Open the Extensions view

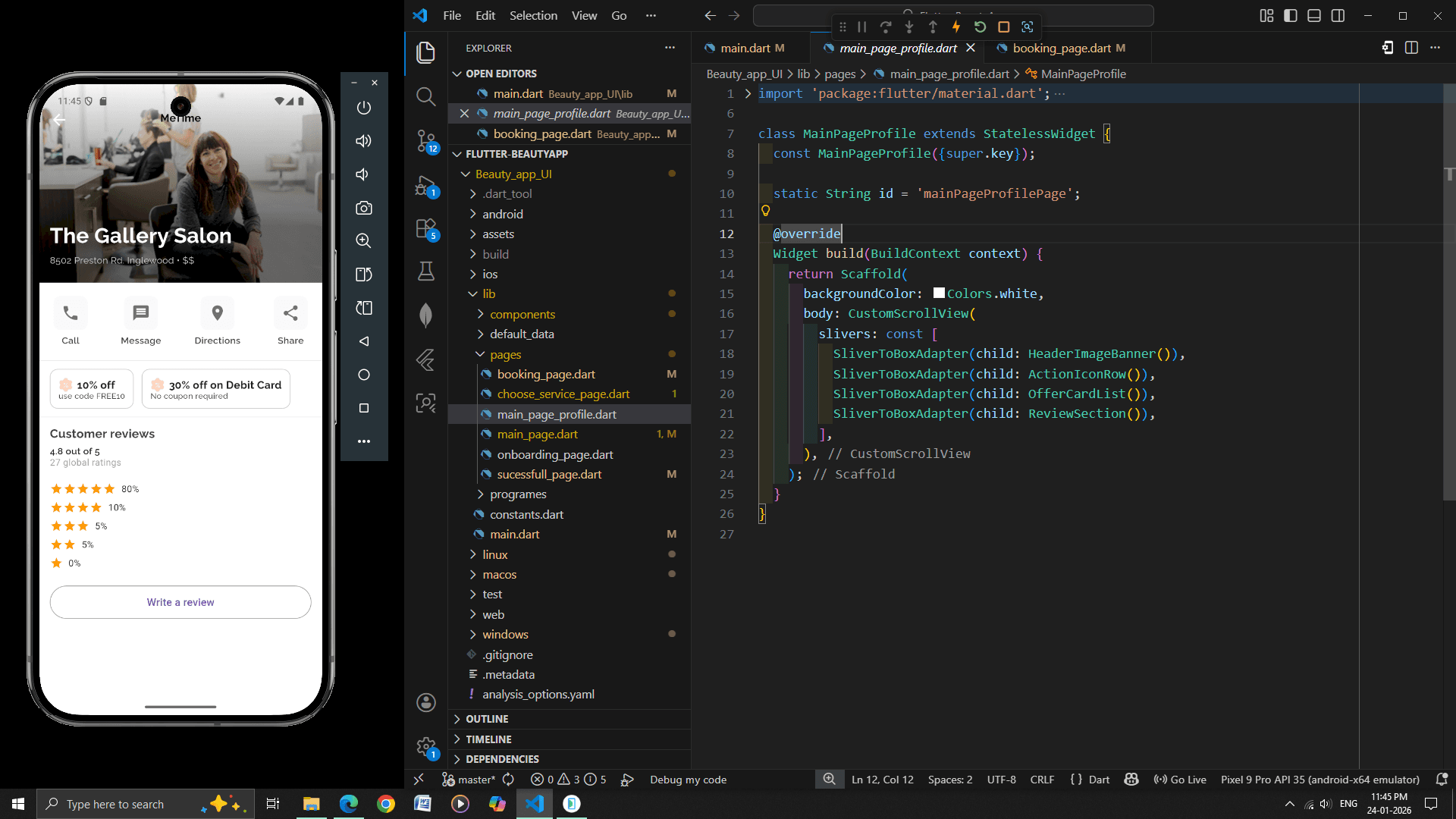426,229
